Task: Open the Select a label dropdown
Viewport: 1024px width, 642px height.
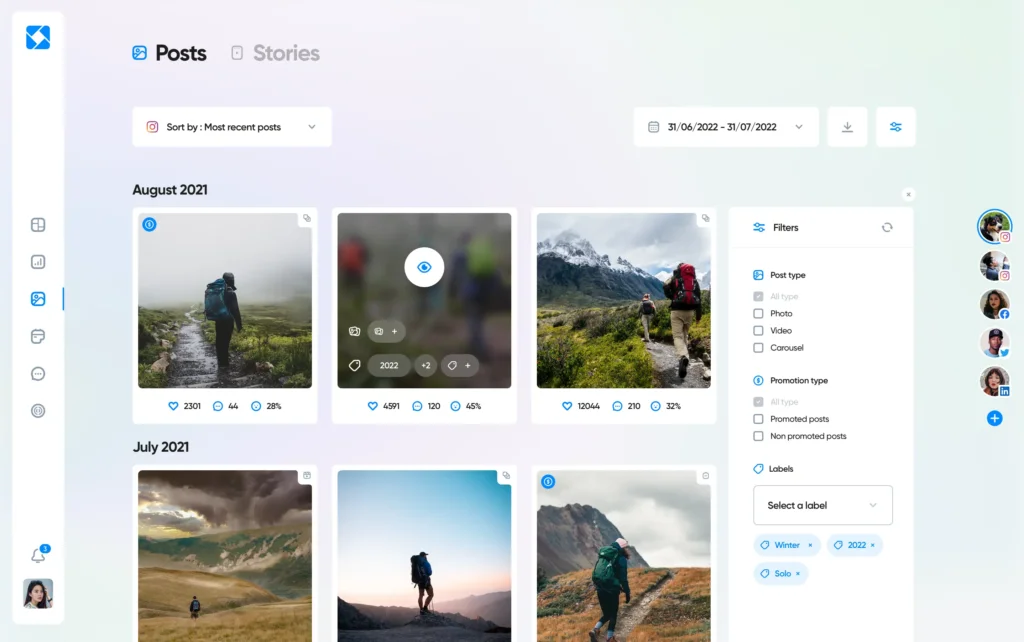Action: pos(822,505)
